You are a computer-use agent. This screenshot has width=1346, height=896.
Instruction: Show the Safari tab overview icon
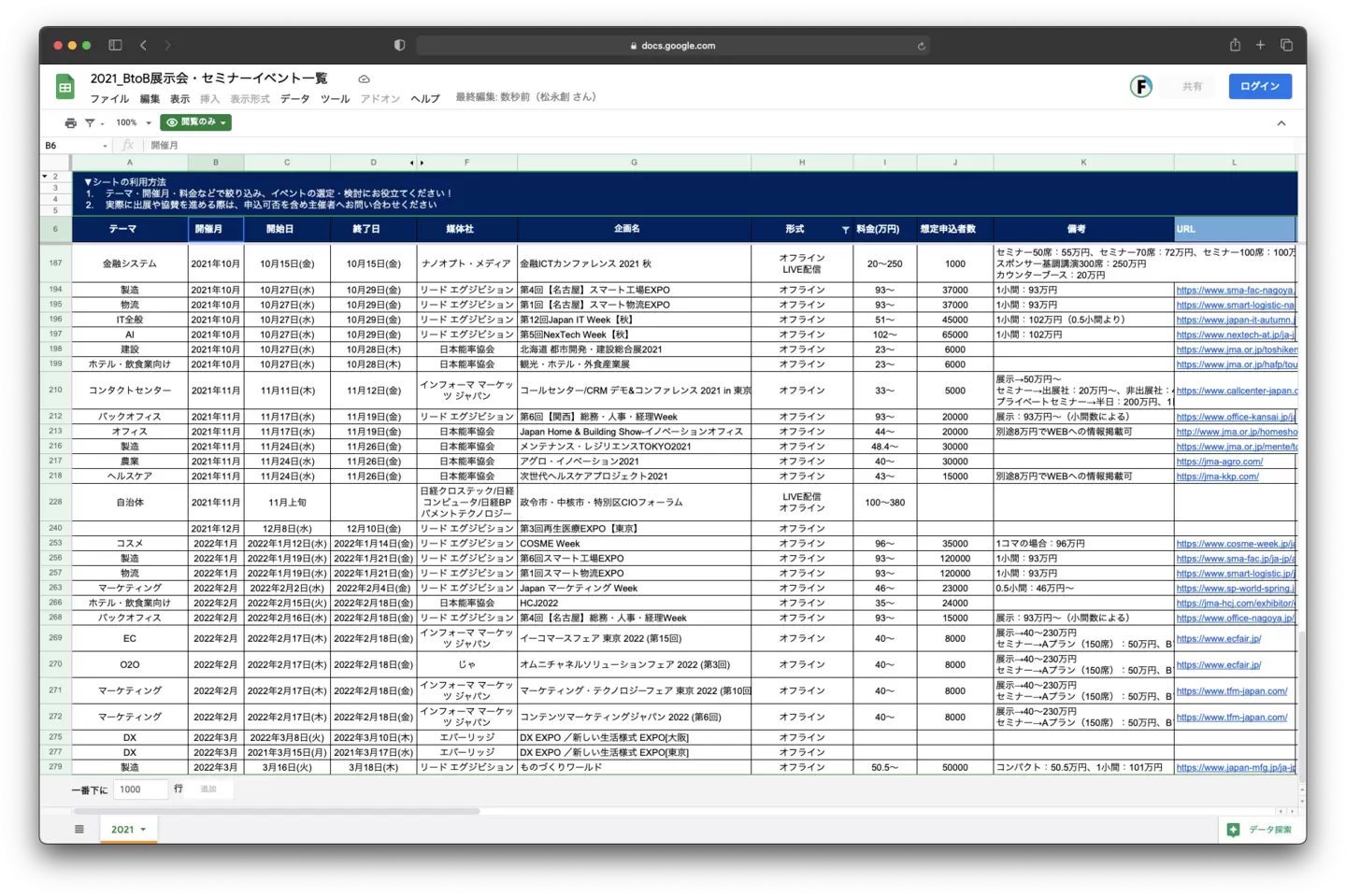[1286, 45]
